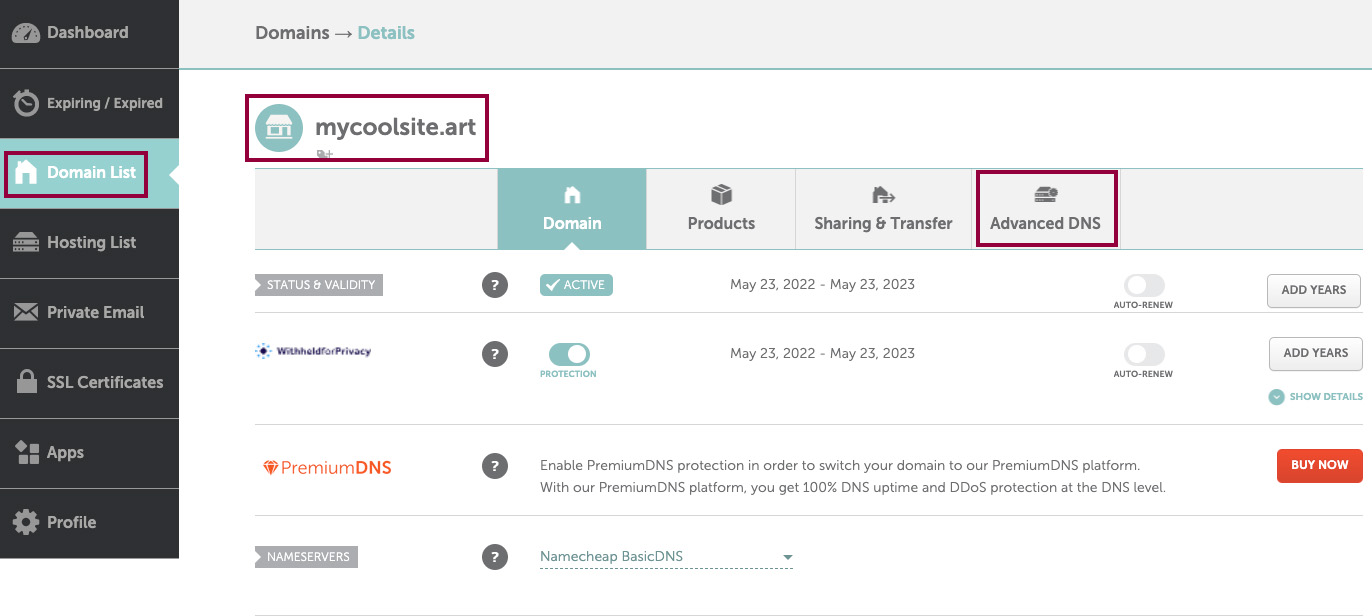This screenshot has height=616, width=1372.
Task: Select Domain List in the sidebar
Action: pos(89,173)
